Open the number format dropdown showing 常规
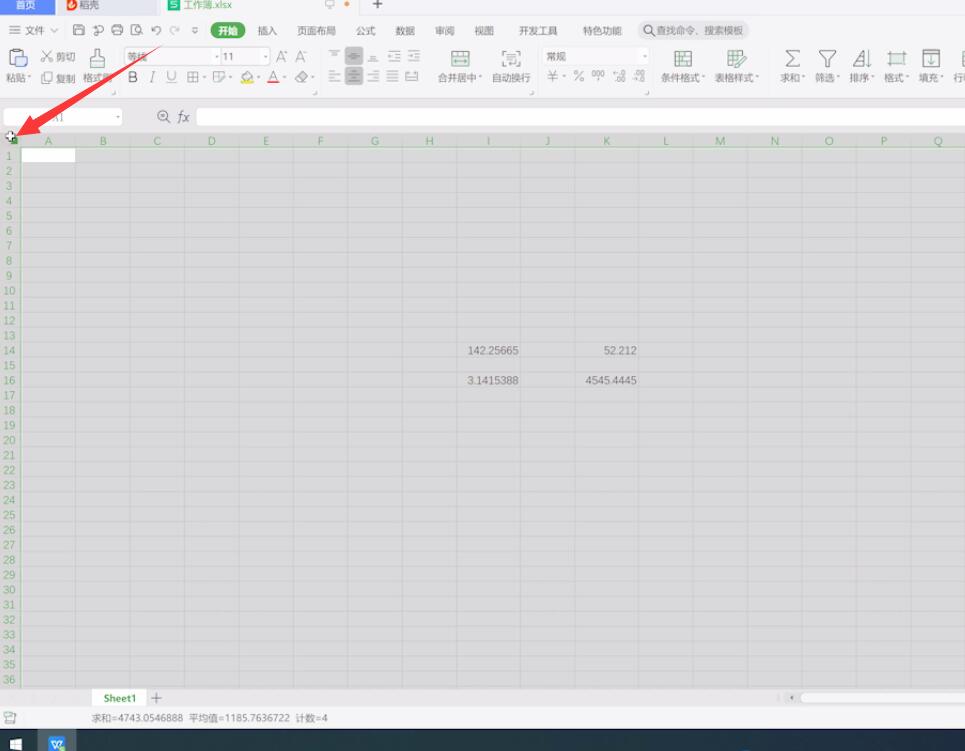Image resolution: width=965 pixels, height=751 pixels. pos(643,56)
